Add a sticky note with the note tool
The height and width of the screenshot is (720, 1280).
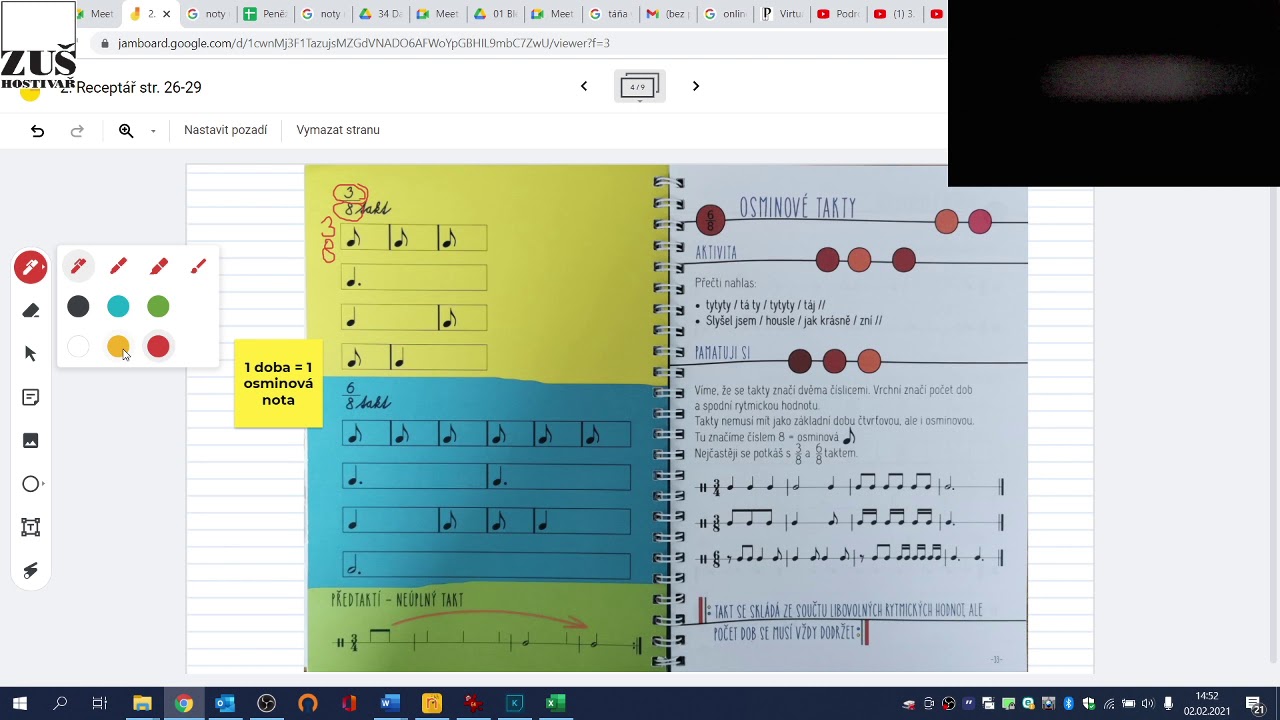(x=30, y=398)
